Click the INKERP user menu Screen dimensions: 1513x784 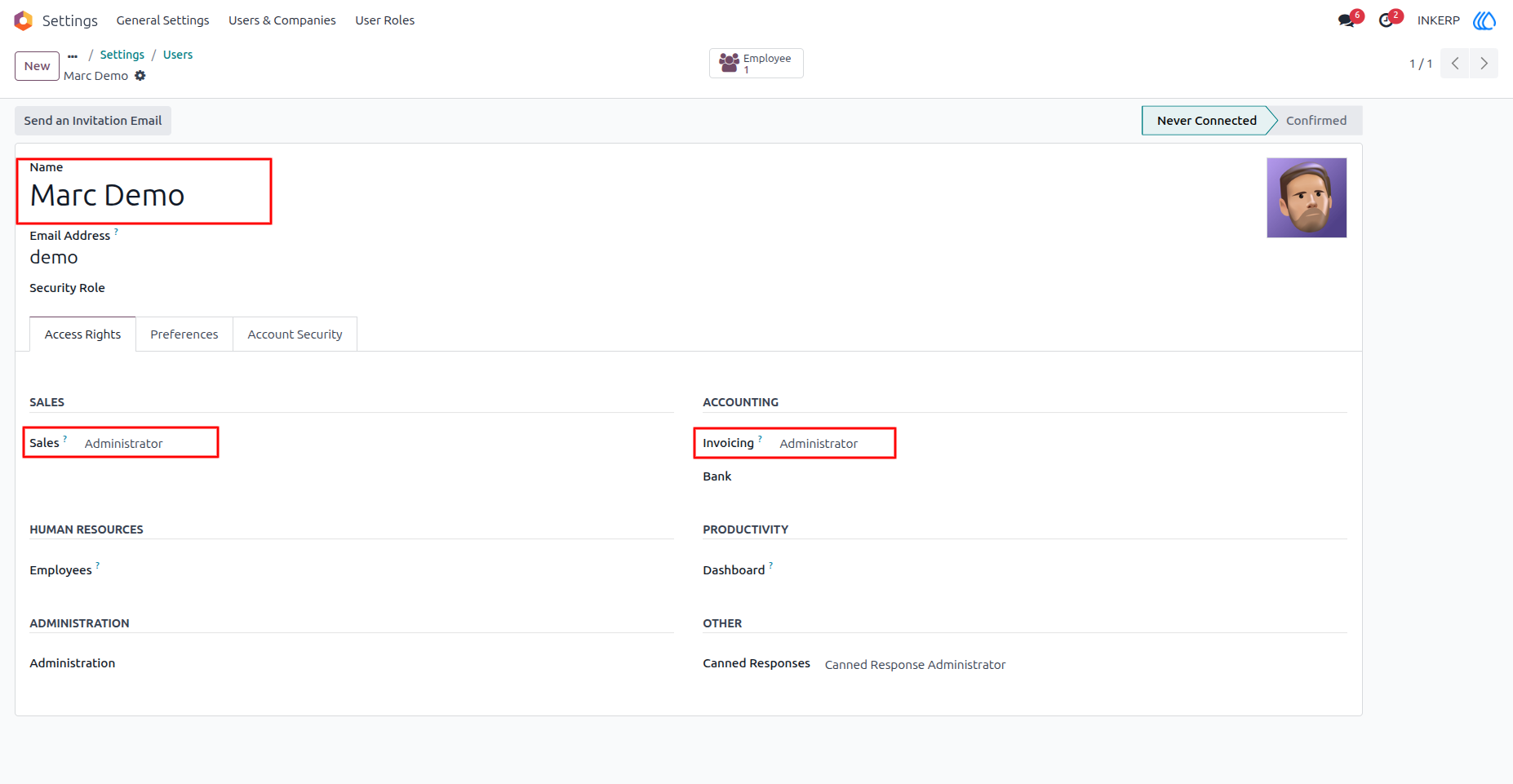[x=1438, y=20]
